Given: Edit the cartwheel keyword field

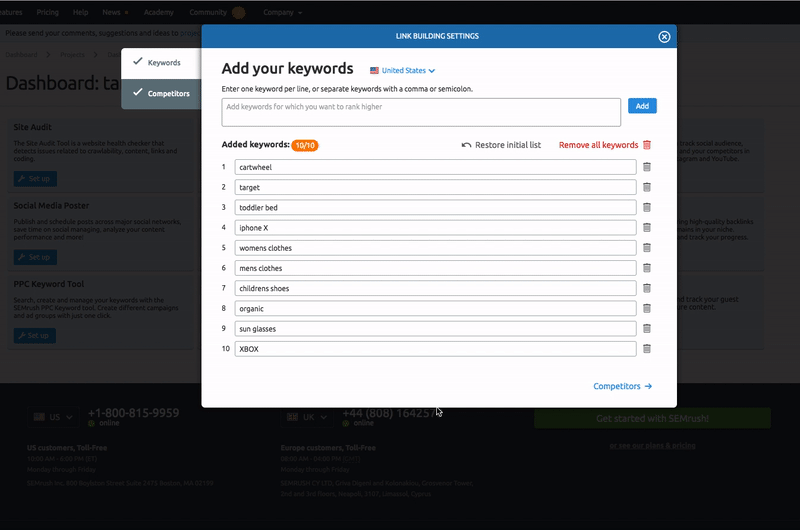Looking at the screenshot, I should tap(435, 167).
